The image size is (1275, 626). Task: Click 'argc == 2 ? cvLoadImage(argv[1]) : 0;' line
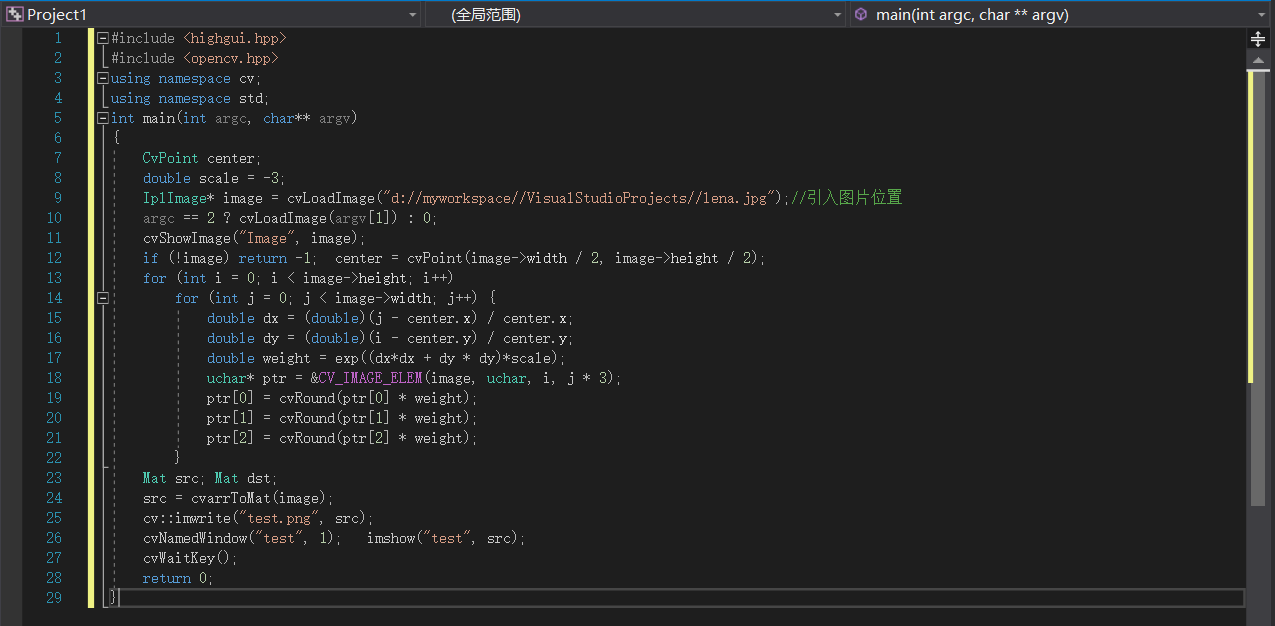290,218
